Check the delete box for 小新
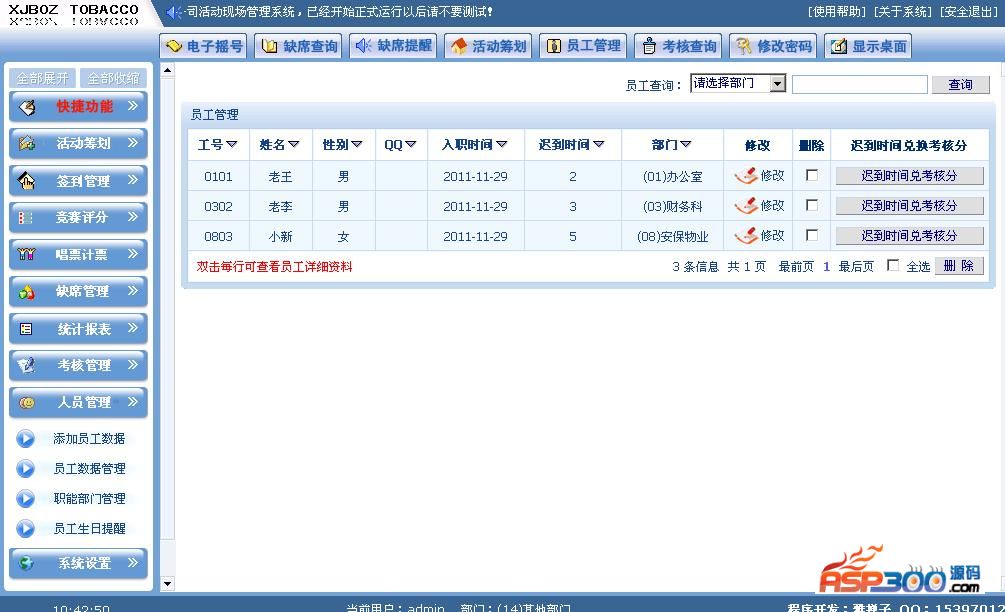Screen dimensions: 1005x612 pos(812,236)
